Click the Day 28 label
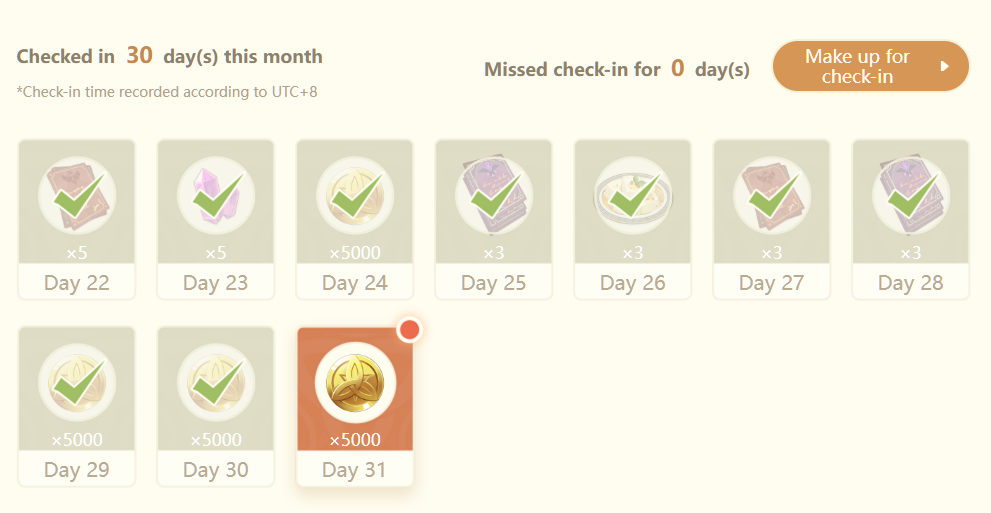Image resolution: width=991 pixels, height=513 pixels. pos(911,283)
